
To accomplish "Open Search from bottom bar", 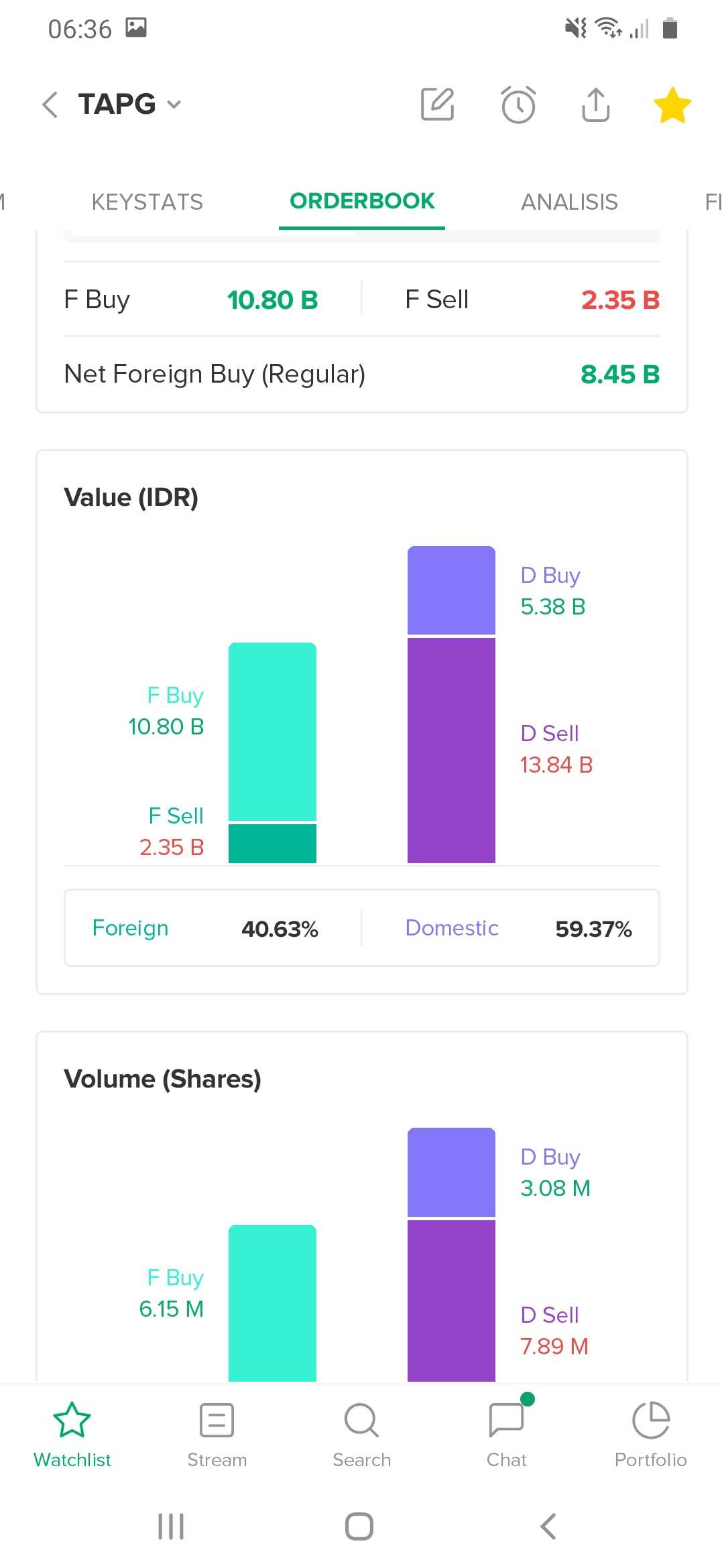I will tap(362, 1434).
